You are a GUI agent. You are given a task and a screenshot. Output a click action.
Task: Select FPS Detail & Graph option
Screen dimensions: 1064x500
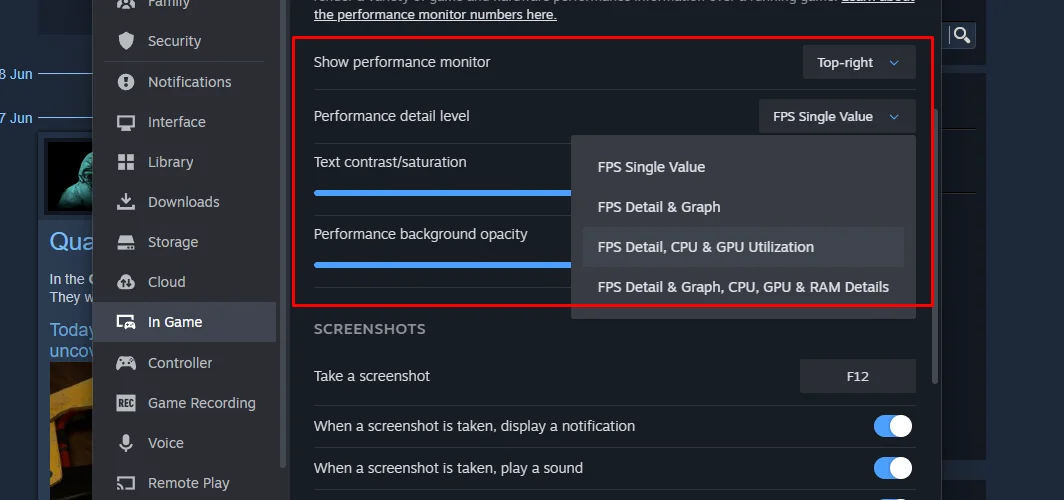[659, 207]
